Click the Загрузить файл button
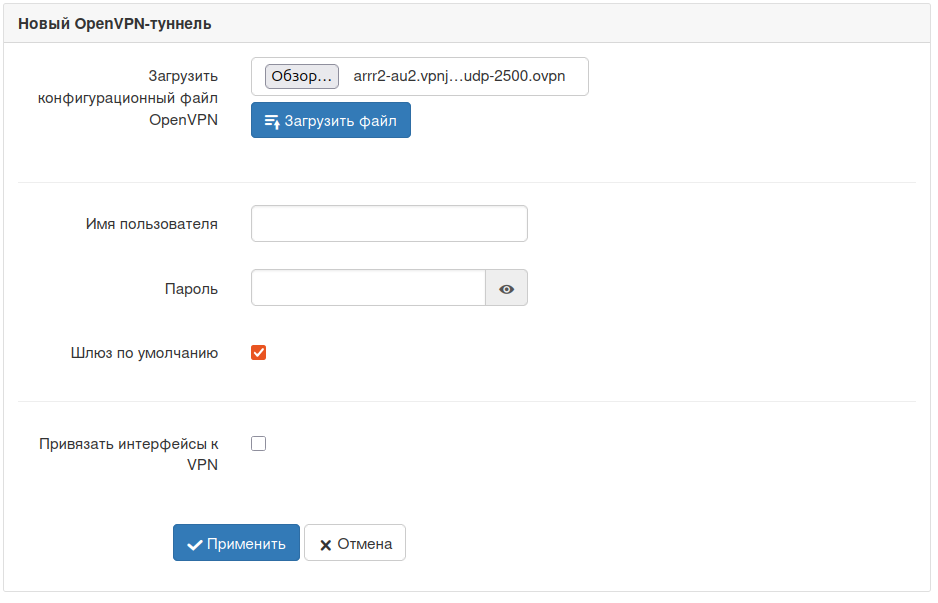The width and height of the screenshot is (938, 603). coord(330,121)
